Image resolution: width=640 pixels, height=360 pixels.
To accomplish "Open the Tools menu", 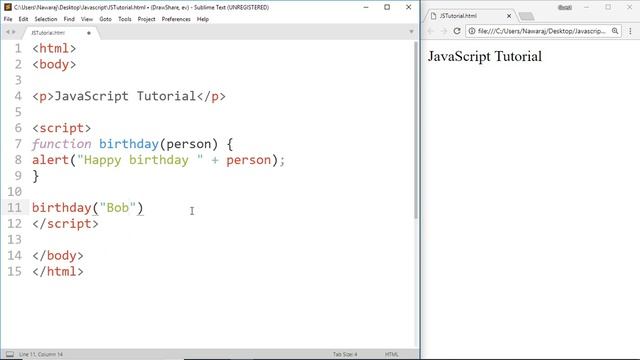I will [x=124, y=19].
